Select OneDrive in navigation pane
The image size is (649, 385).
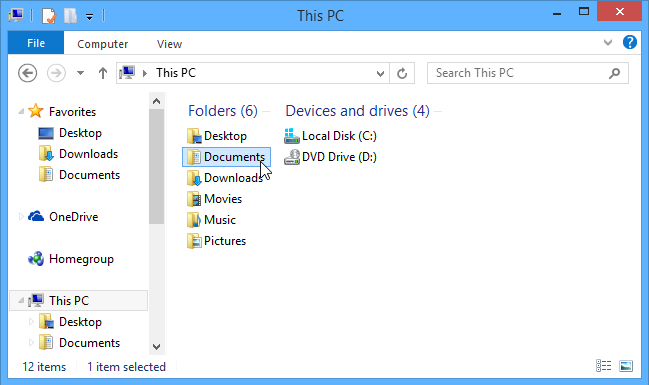coord(73,217)
